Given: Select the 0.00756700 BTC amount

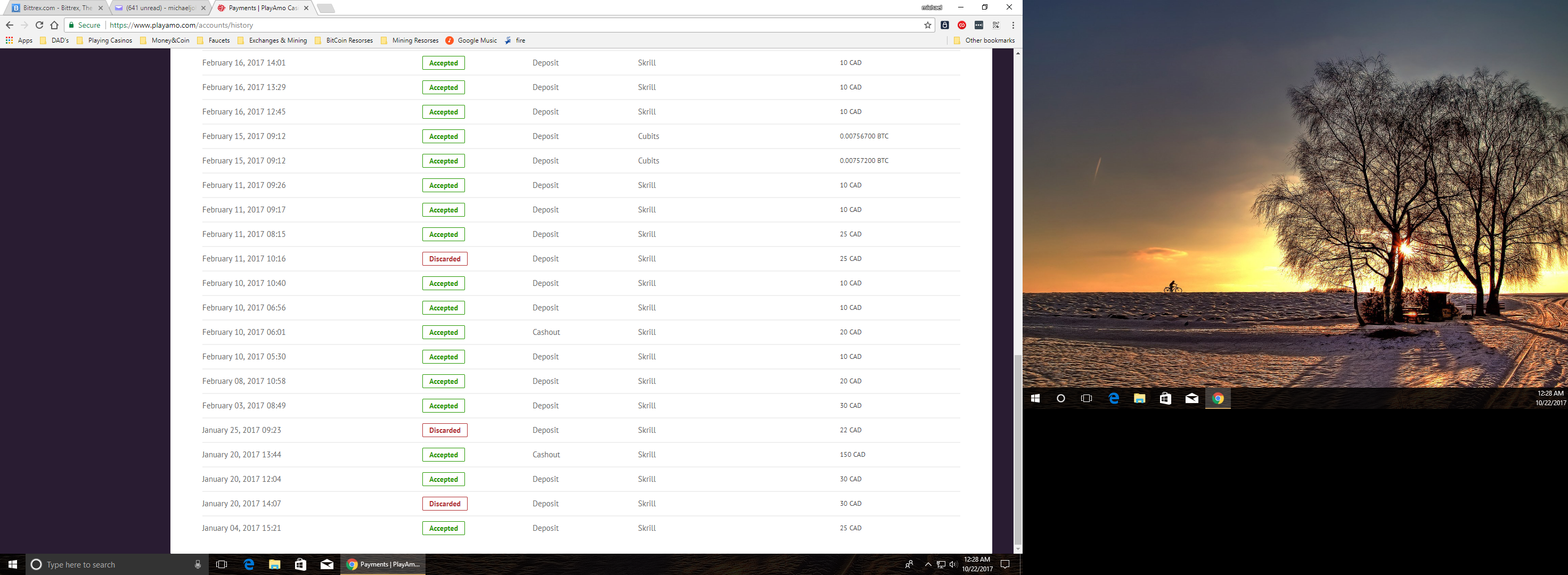Looking at the screenshot, I should point(864,136).
